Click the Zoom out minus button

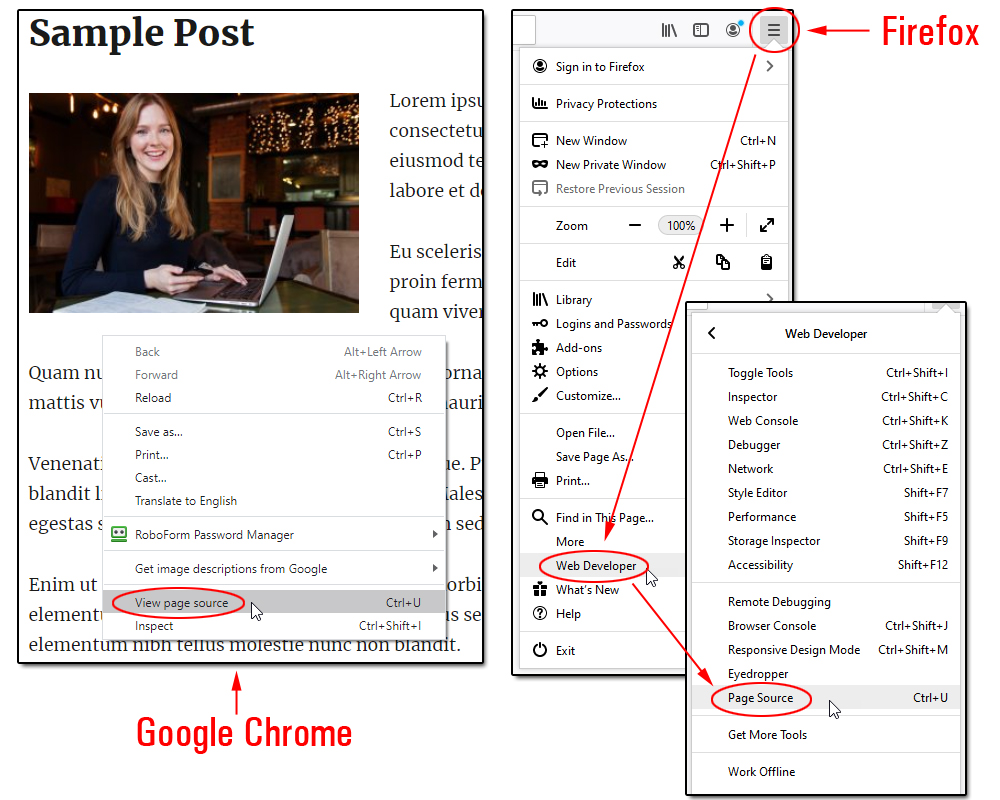[635, 225]
